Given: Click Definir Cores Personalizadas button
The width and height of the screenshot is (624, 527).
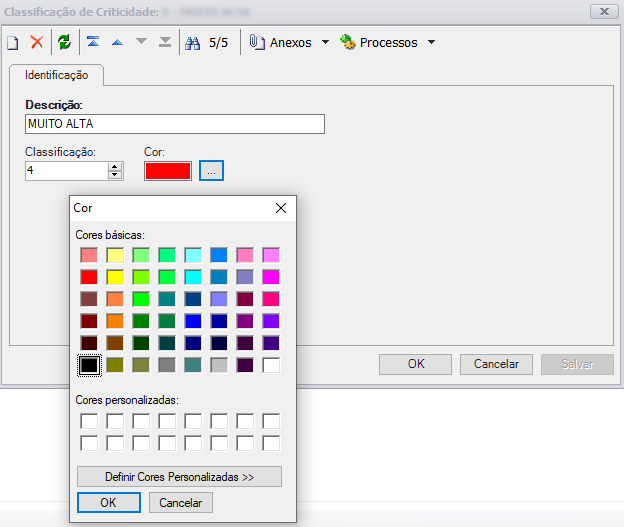Looking at the screenshot, I should pos(179,476).
